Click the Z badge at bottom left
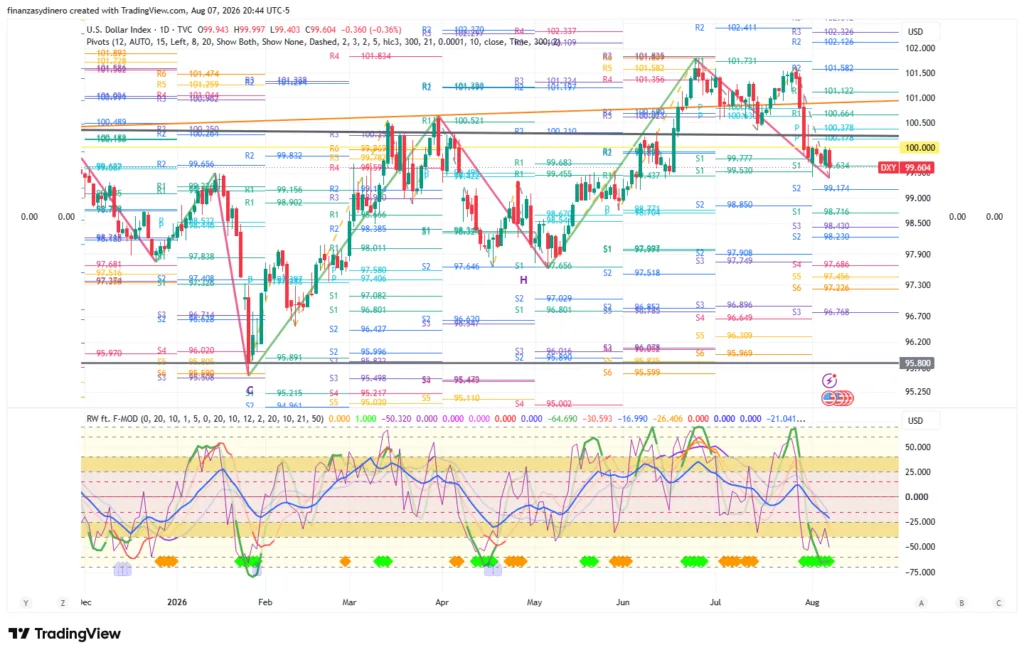This screenshot has height=655, width=1024. pos(63,603)
